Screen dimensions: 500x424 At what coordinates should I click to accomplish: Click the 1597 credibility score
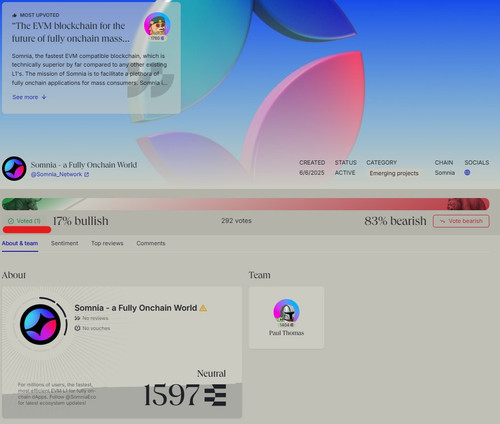(x=172, y=395)
